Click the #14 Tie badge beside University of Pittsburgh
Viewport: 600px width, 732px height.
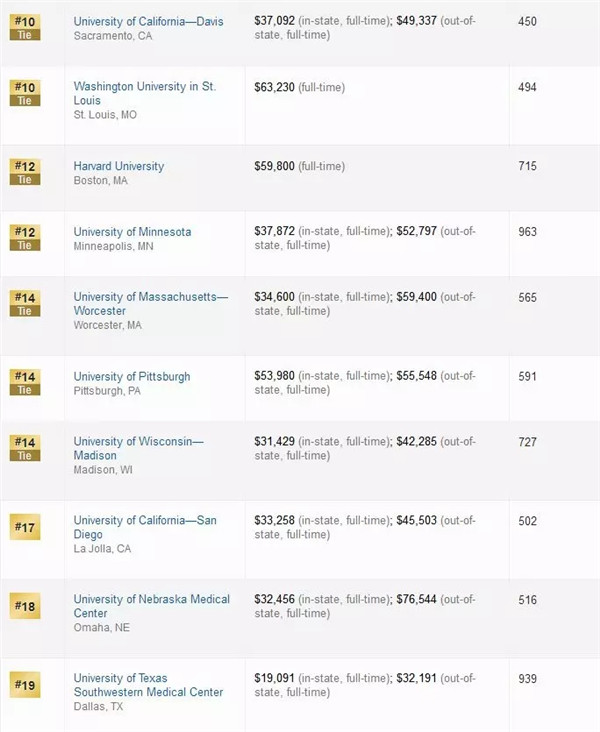(24, 383)
